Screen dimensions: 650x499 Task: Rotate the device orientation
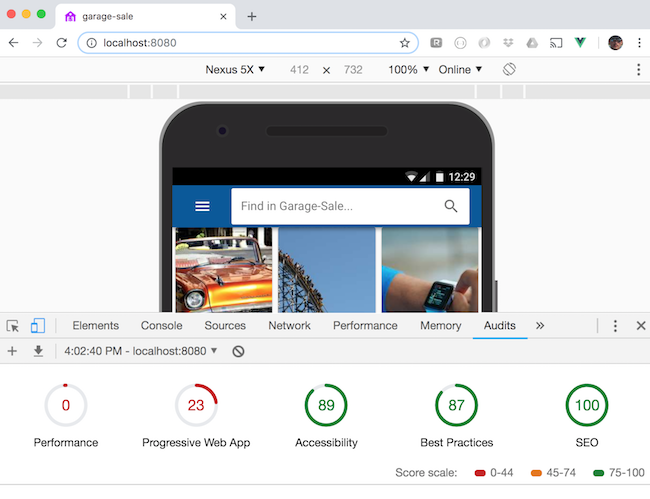[x=509, y=69]
